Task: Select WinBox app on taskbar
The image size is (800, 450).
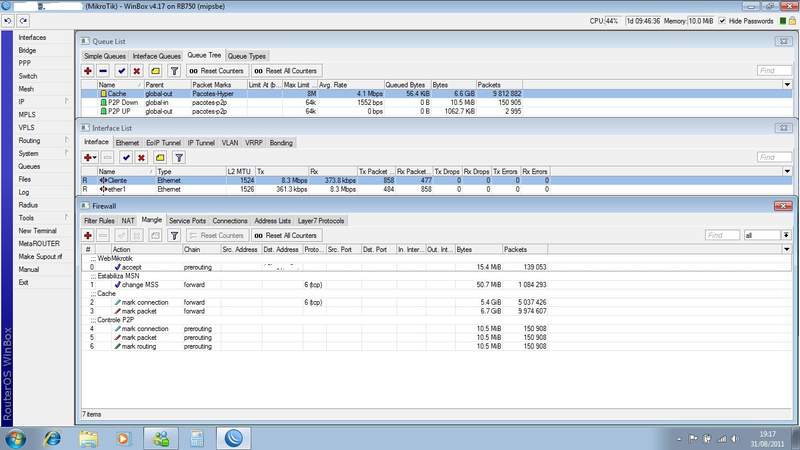Action: click(234, 438)
